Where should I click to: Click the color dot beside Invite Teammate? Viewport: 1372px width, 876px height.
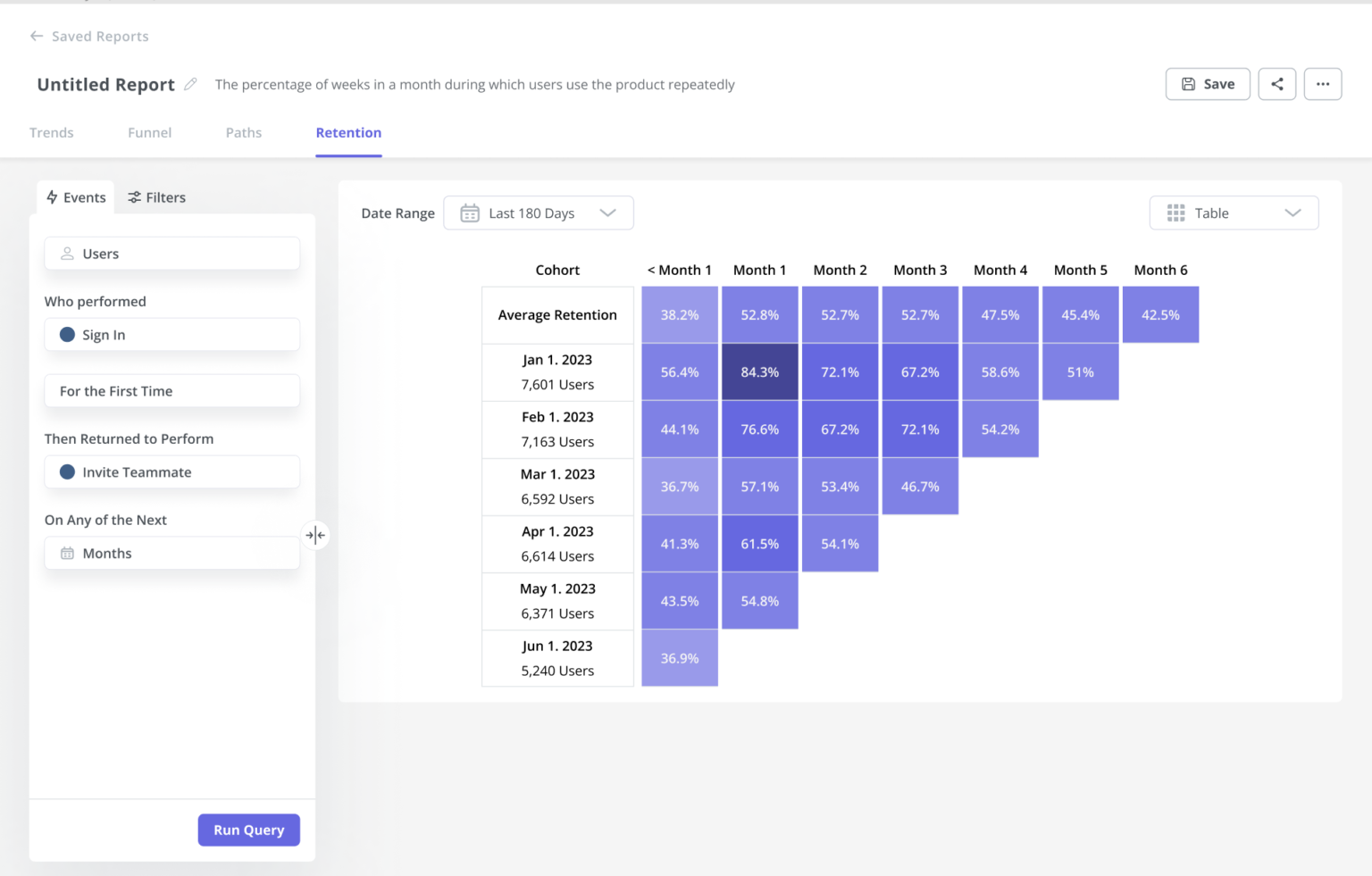pos(67,471)
